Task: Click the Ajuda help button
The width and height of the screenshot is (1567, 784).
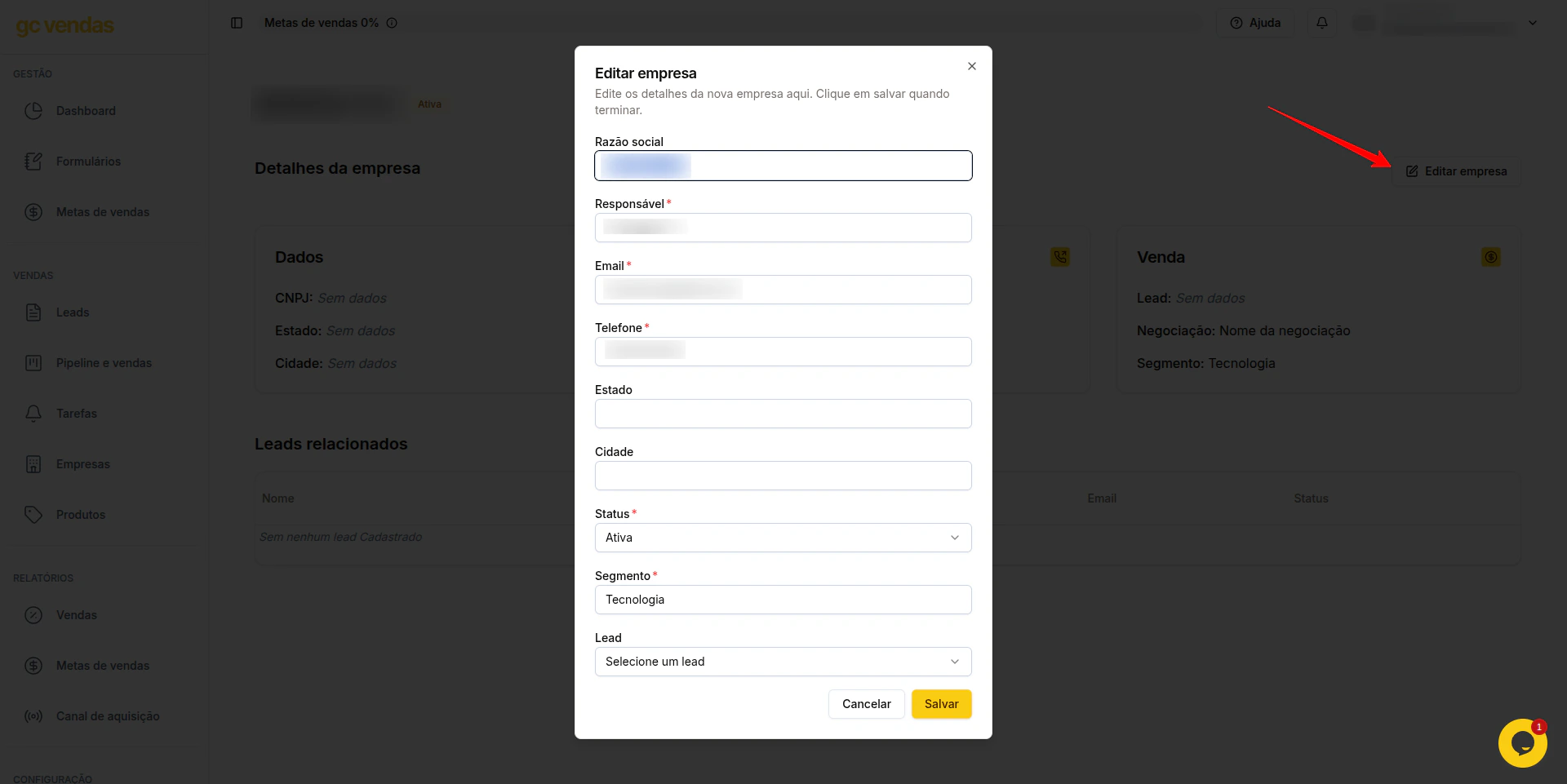Action: coord(1255,23)
